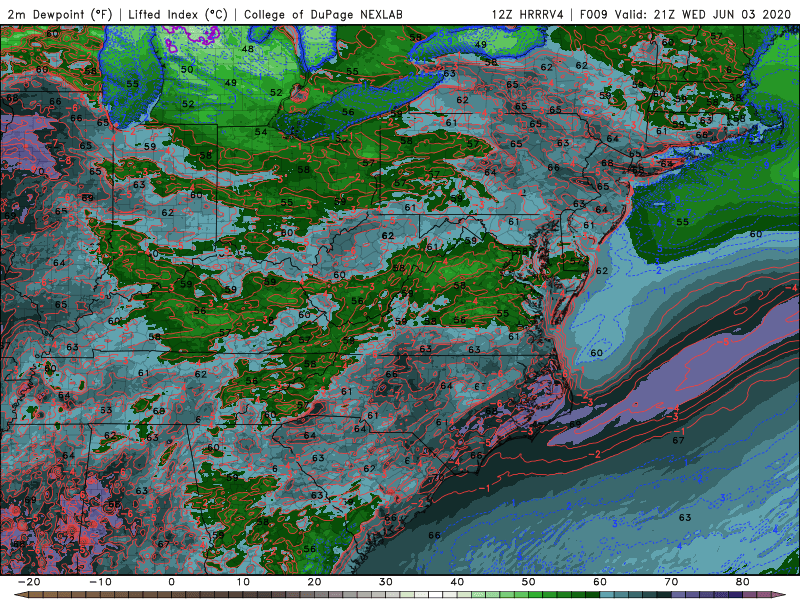
Task: Click the '-20' color bar label
Action: pyautogui.click(x=29, y=582)
